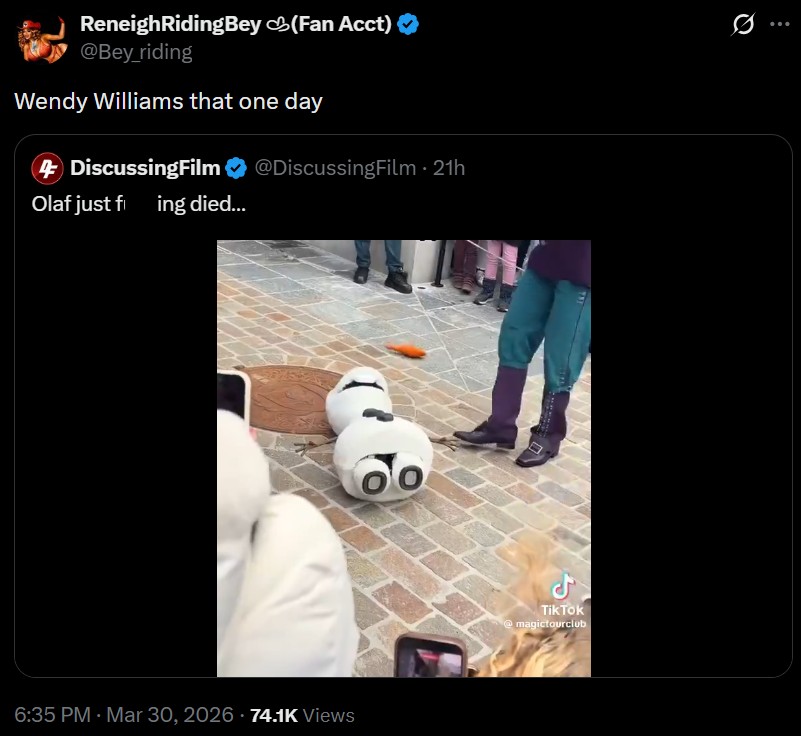Open the @Bey_riding handle link
Image resolution: width=801 pixels, height=736 pixels.
136,51
